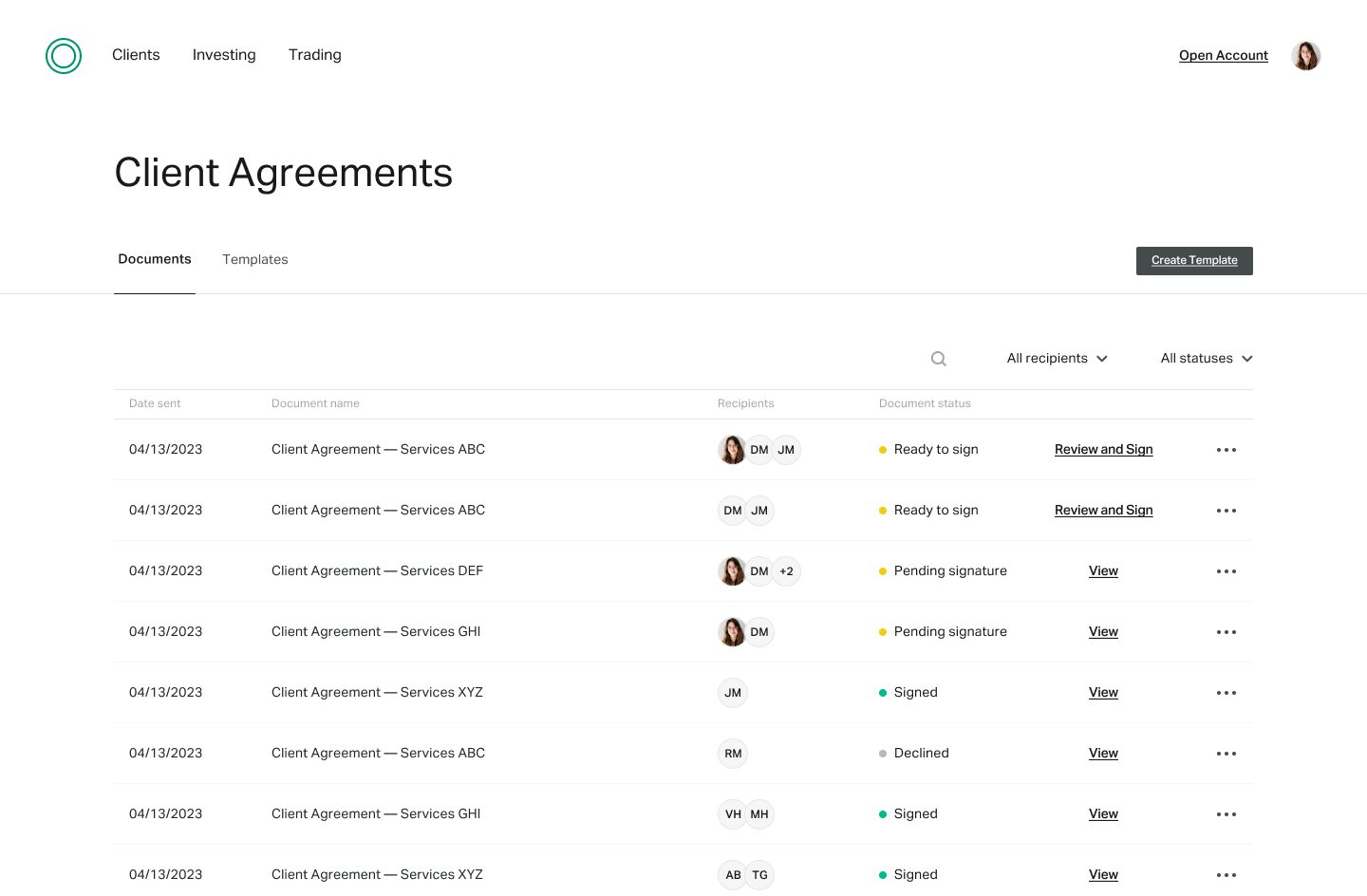Click the green status dot beside Signed on Services XYZ

pyautogui.click(x=883, y=692)
